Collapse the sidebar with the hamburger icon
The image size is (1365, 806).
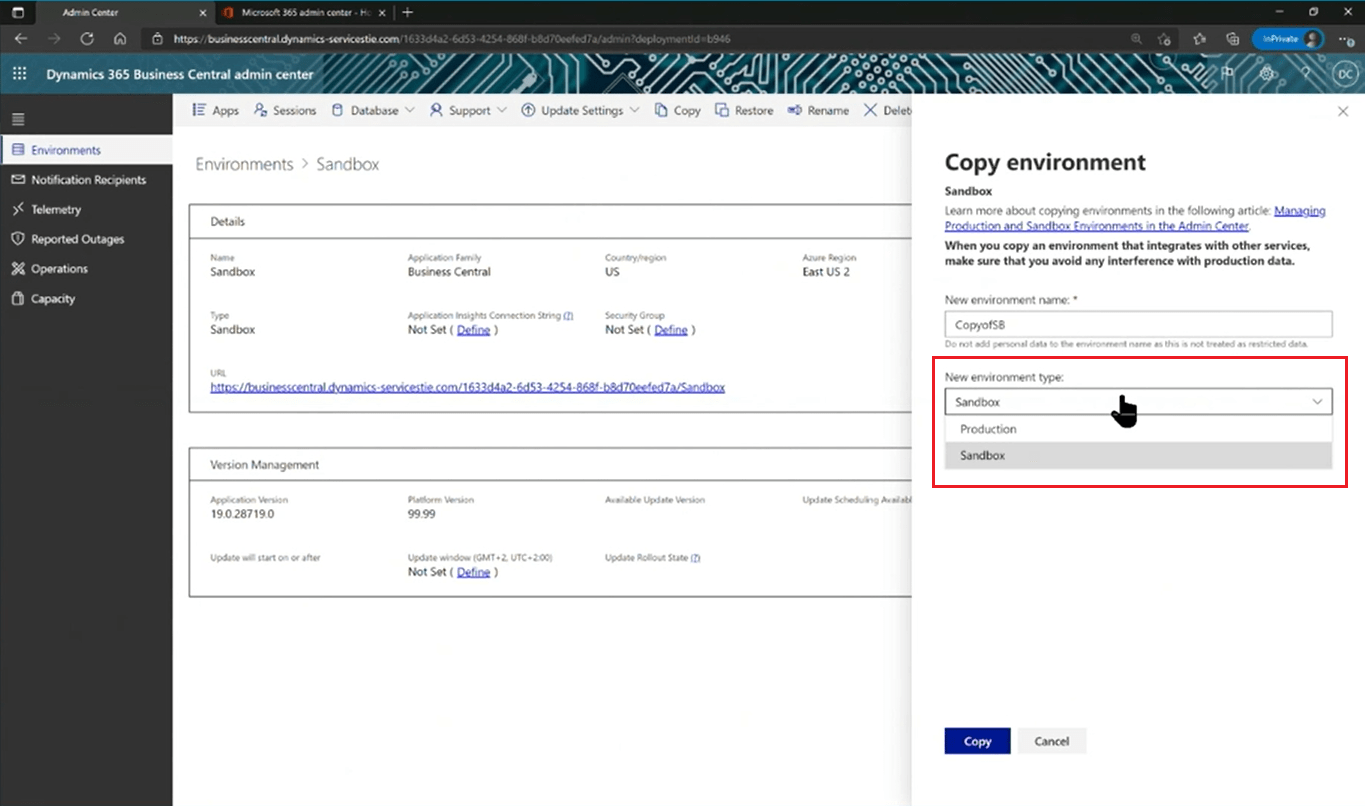point(17,118)
